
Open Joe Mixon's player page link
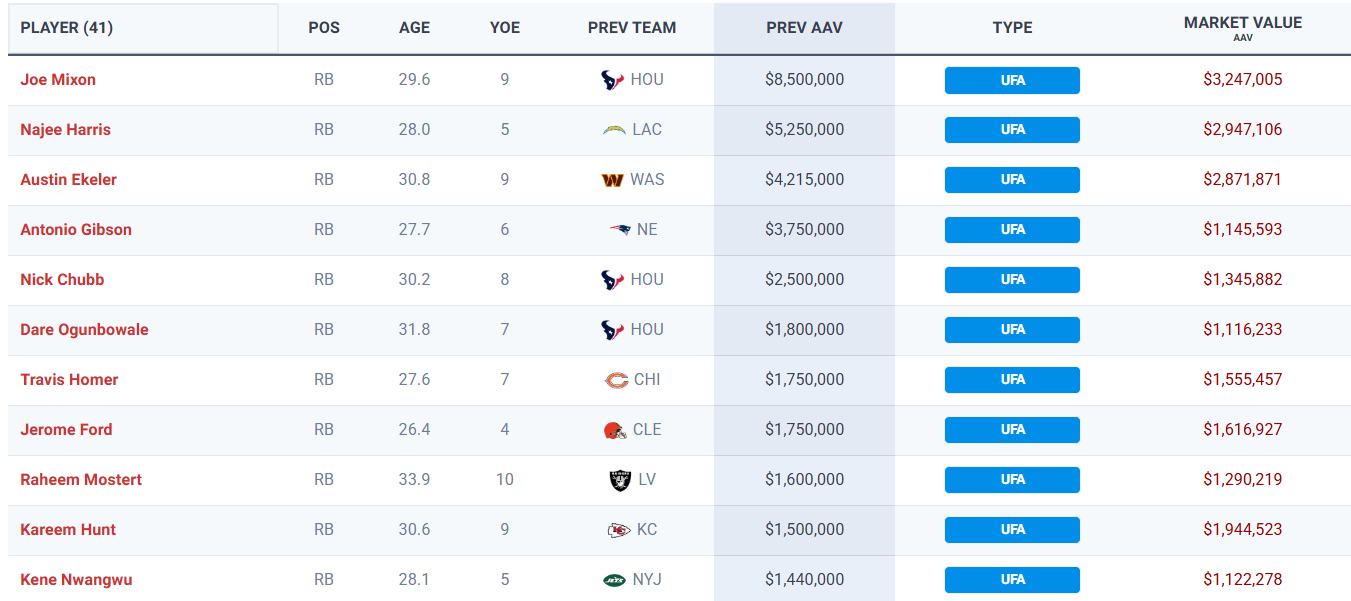[58, 80]
